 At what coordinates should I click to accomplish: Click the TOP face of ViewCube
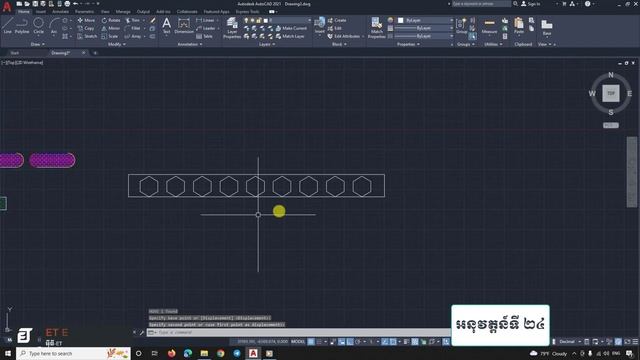pyautogui.click(x=611, y=93)
